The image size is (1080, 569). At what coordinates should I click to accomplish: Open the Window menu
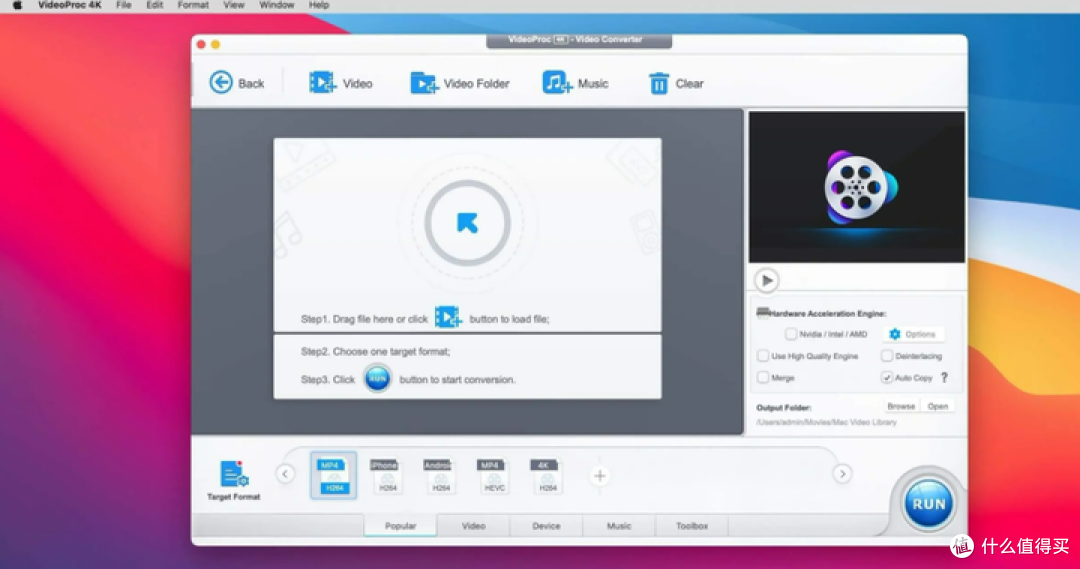276,5
